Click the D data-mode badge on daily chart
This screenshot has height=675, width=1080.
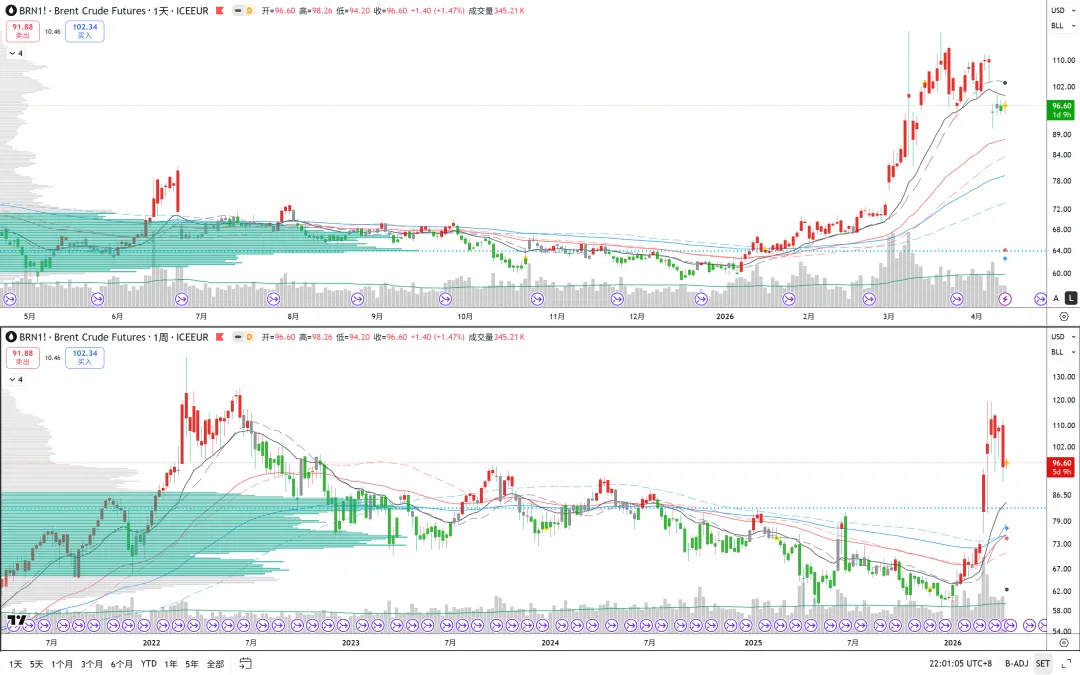click(249, 10)
